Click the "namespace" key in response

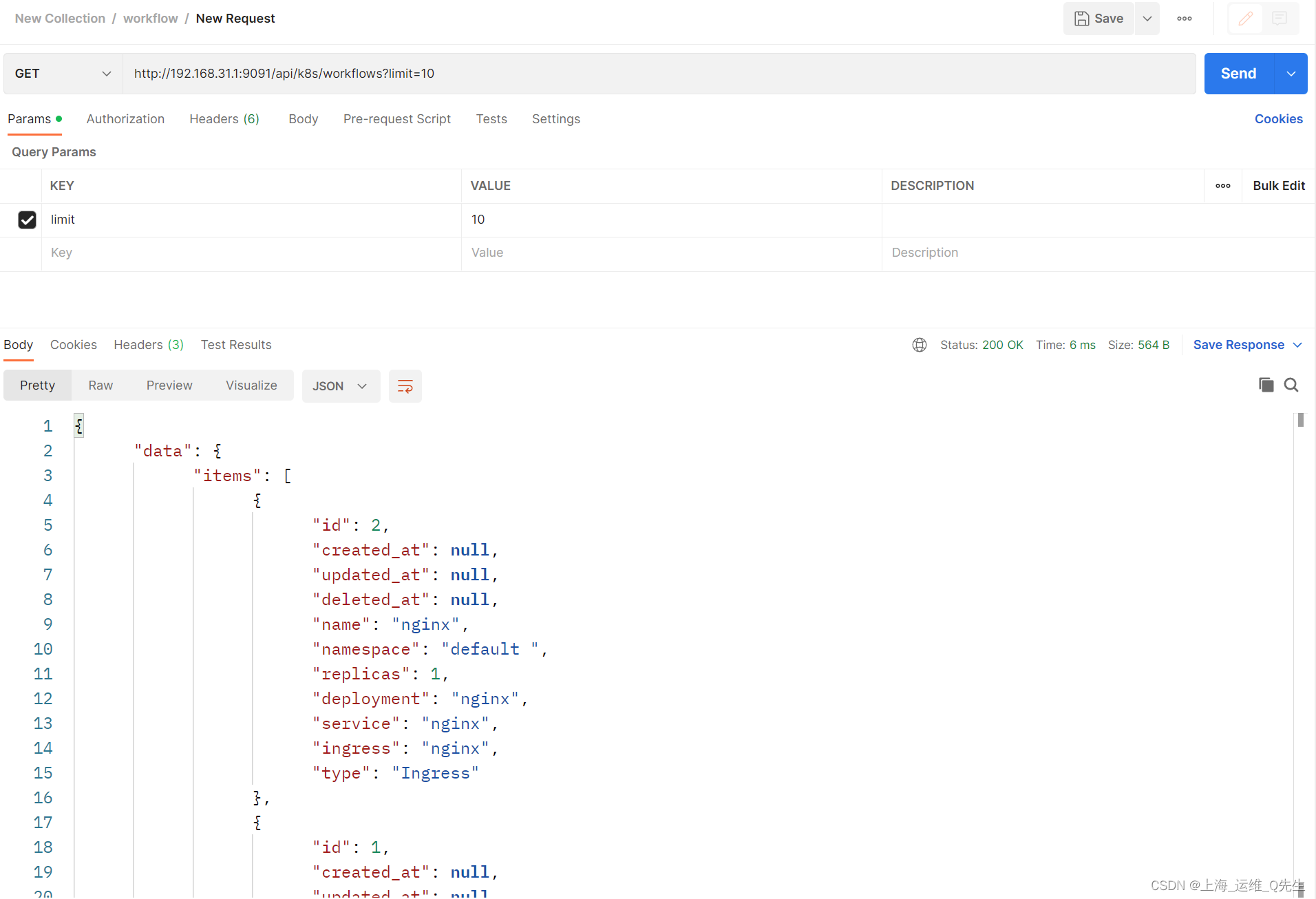(x=366, y=649)
